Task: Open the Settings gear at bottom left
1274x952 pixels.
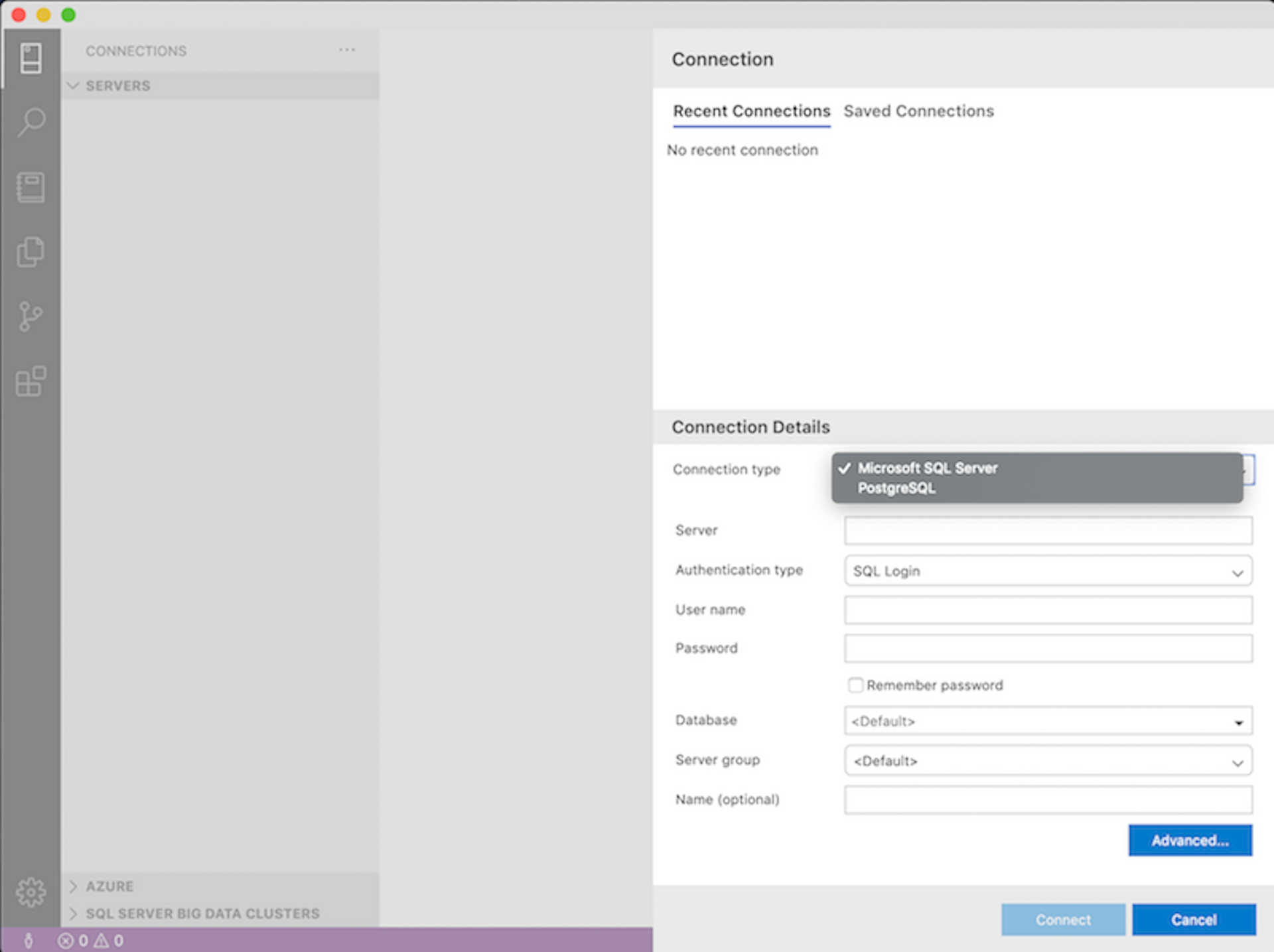Action: pos(31,892)
